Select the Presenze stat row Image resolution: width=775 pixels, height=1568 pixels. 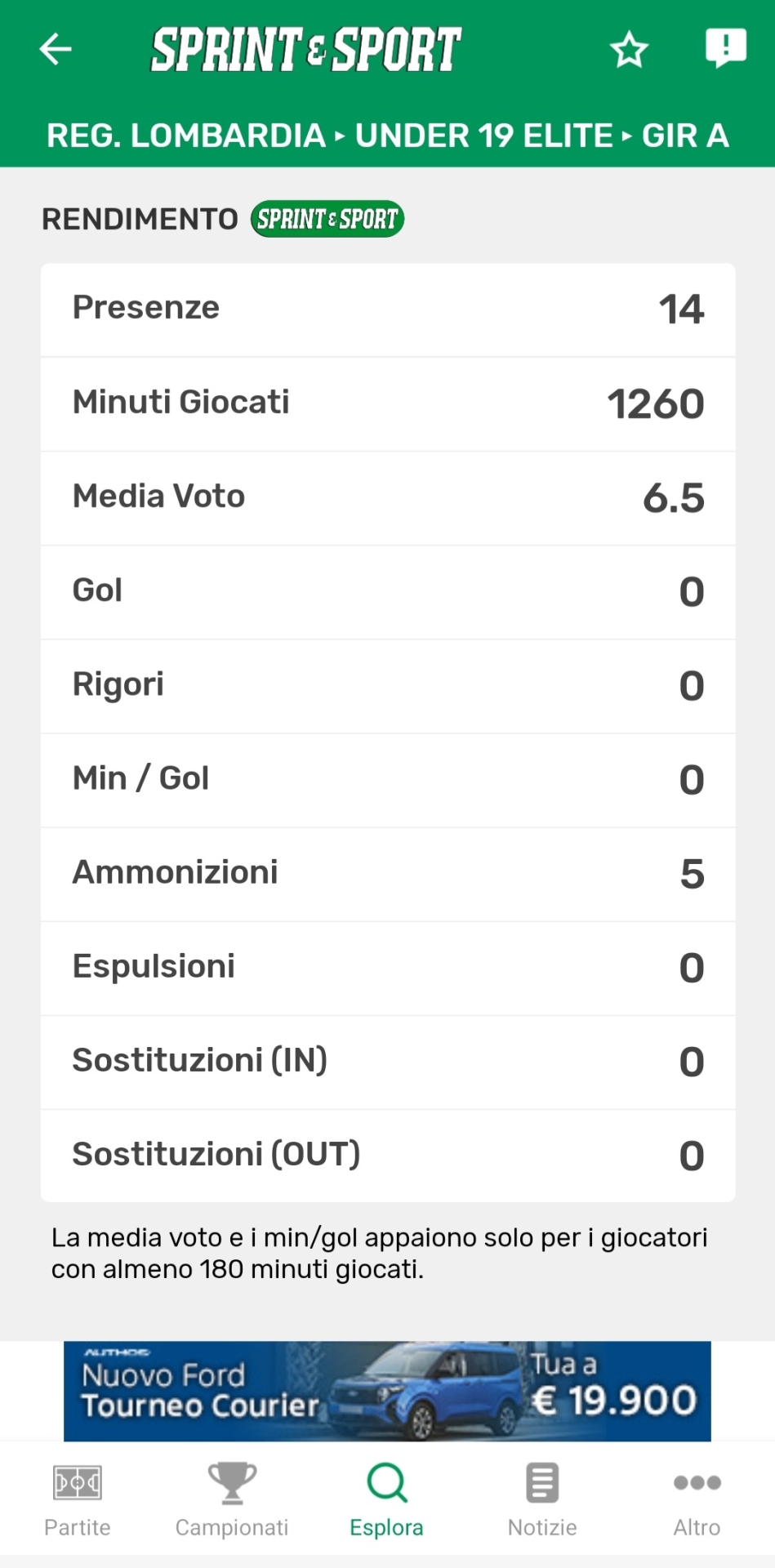(388, 310)
